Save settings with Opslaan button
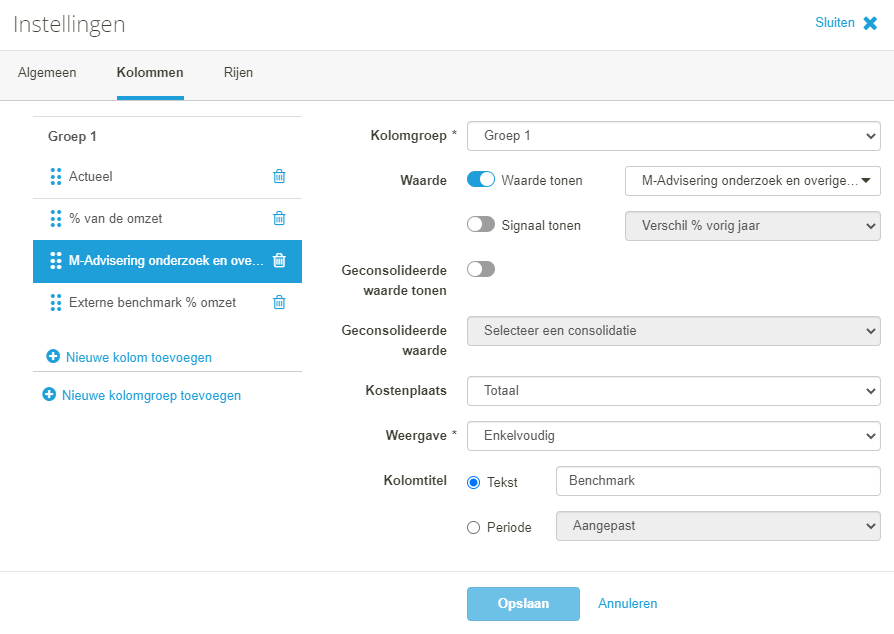 (x=523, y=604)
